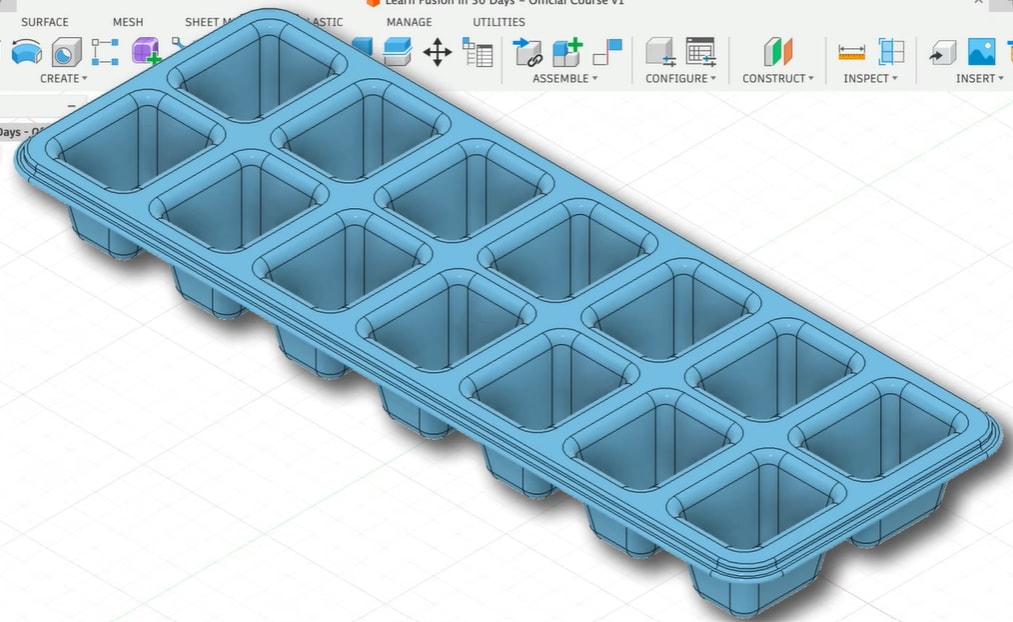Select the Joint flag-shaped icon
Image resolution: width=1013 pixels, height=622 pixels.
click(607, 52)
